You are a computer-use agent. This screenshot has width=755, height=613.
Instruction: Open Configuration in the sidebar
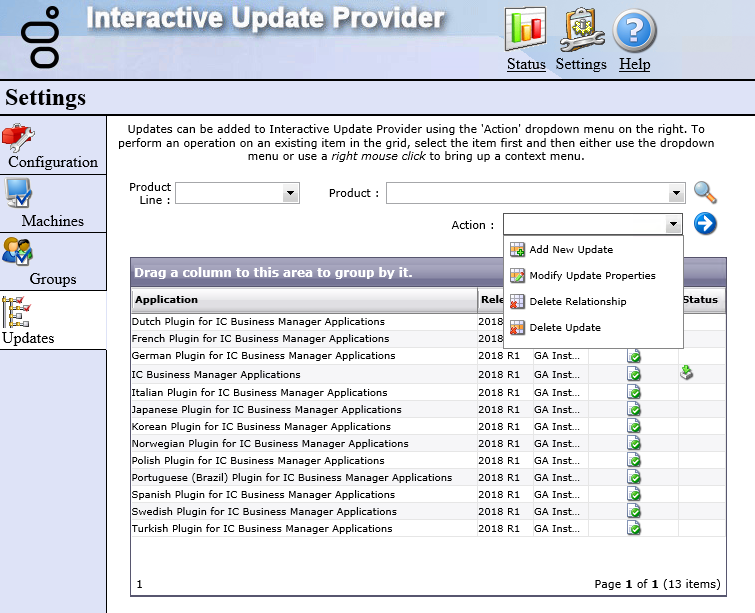pyautogui.click(x=53, y=145)
